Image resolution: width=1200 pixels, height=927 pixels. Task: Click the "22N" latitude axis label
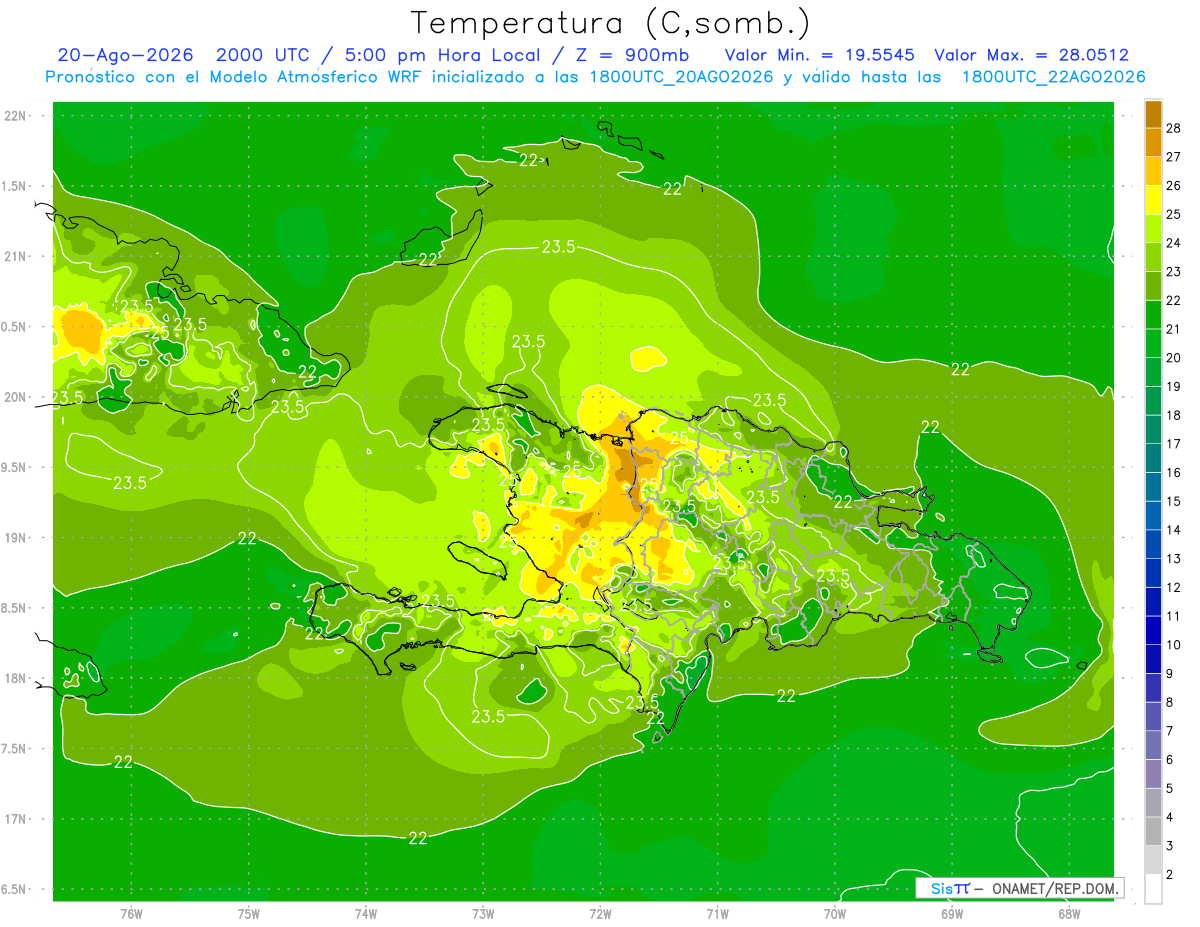pyautogui.click(x=16, y=116)
